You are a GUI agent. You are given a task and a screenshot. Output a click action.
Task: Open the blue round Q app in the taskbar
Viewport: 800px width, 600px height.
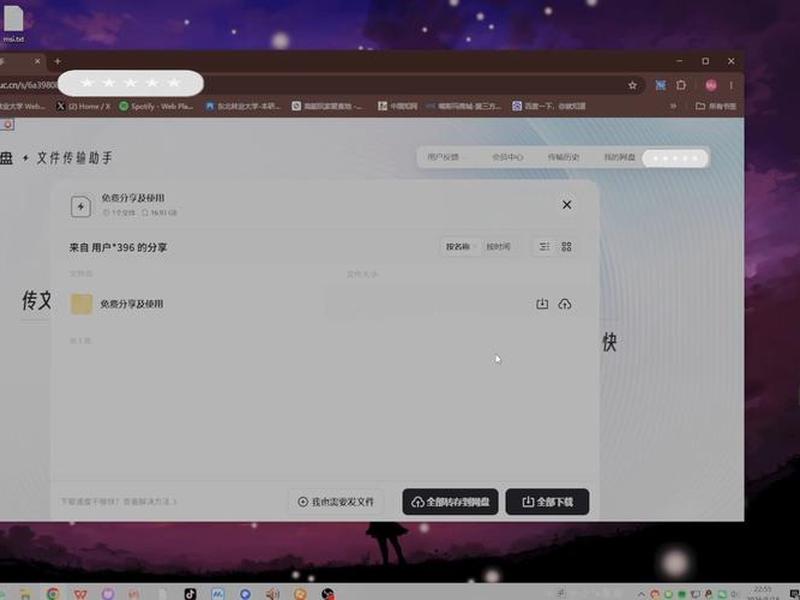tap(245, 593)
